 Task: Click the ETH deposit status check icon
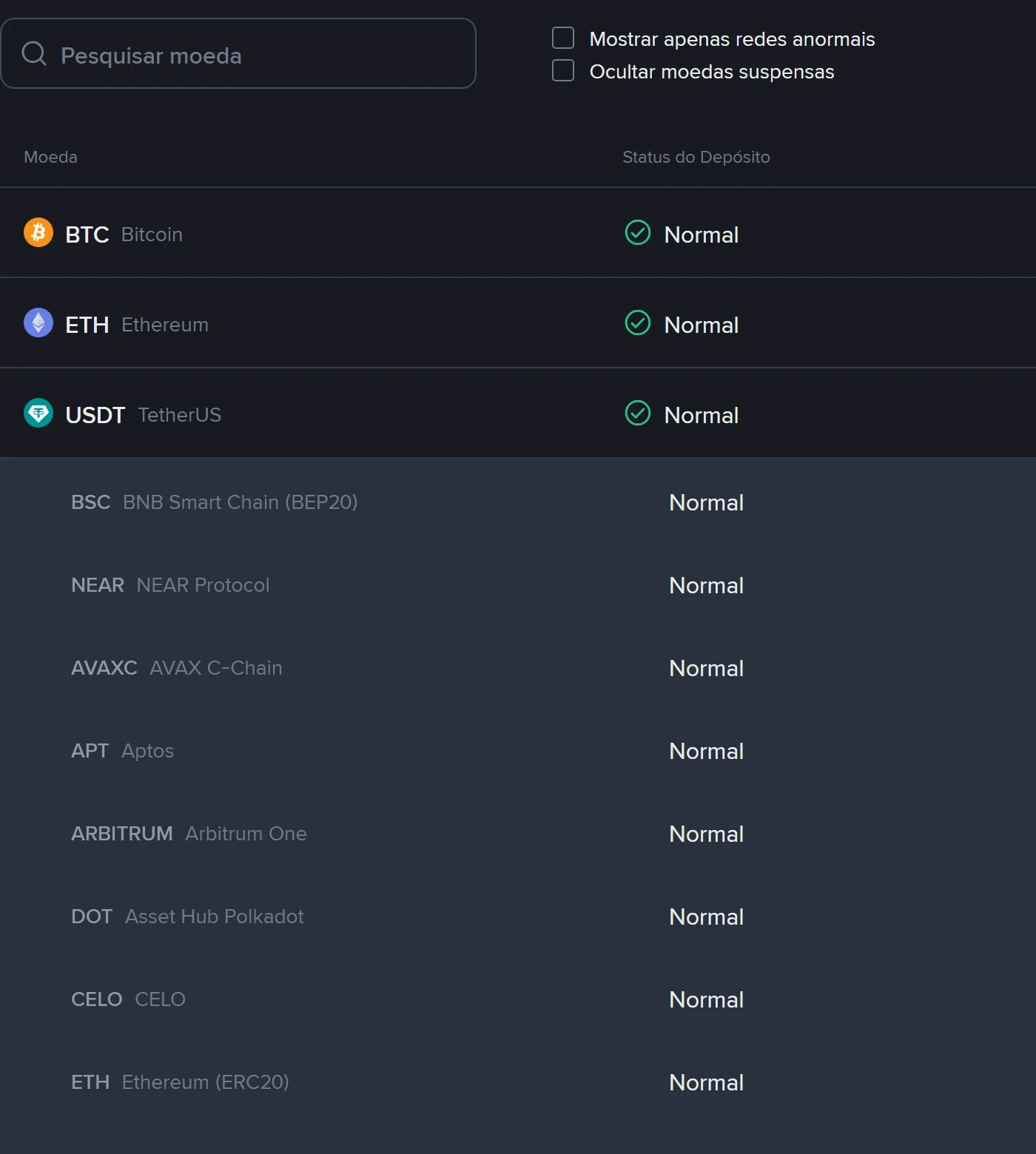coord(638,323)
